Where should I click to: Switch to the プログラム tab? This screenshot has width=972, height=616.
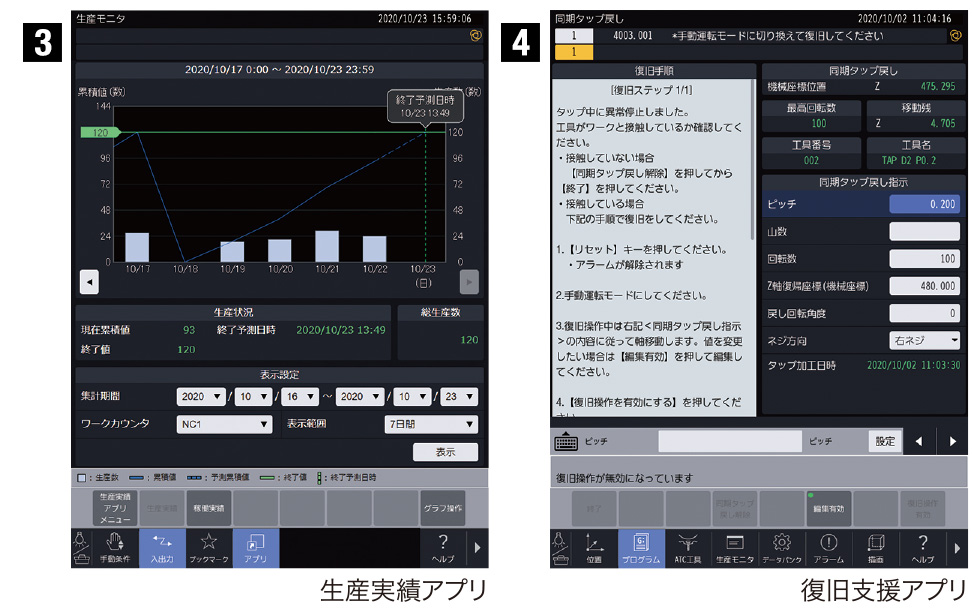click(x=640, y=548)
